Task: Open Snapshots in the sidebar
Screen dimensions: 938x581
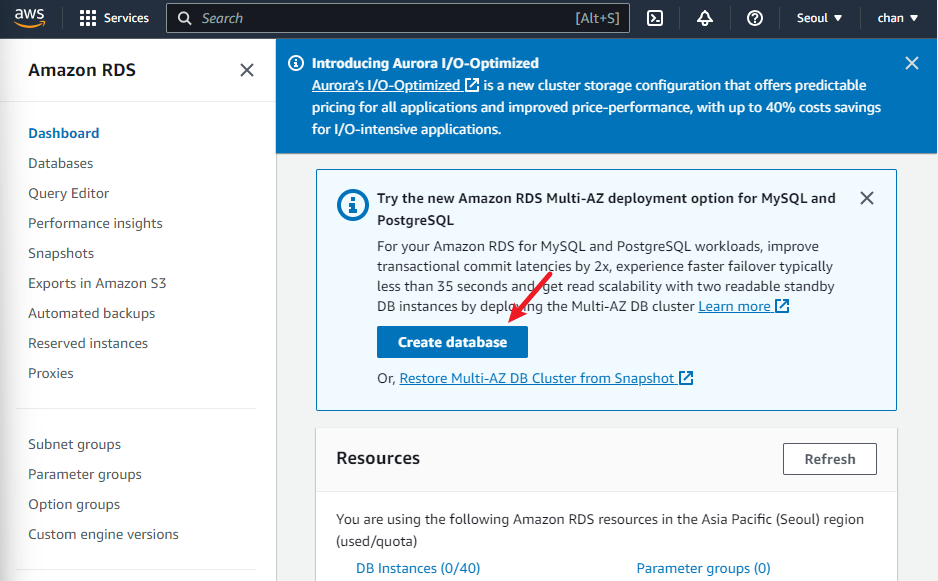Action: click(61, 253)
